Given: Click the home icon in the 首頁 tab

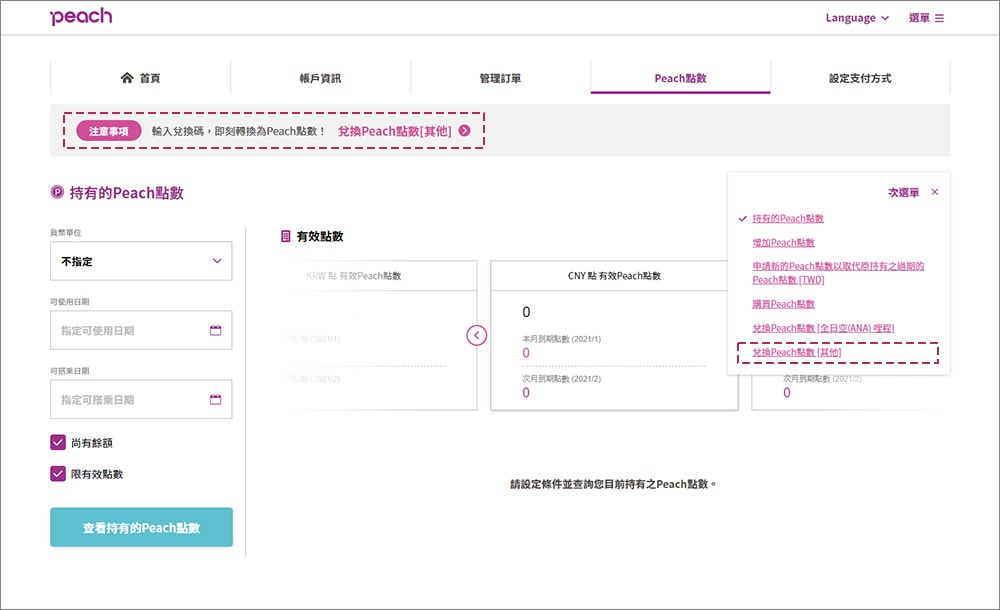Looking at the screenshot, I should pyautogui.click(x=127, y=78).
